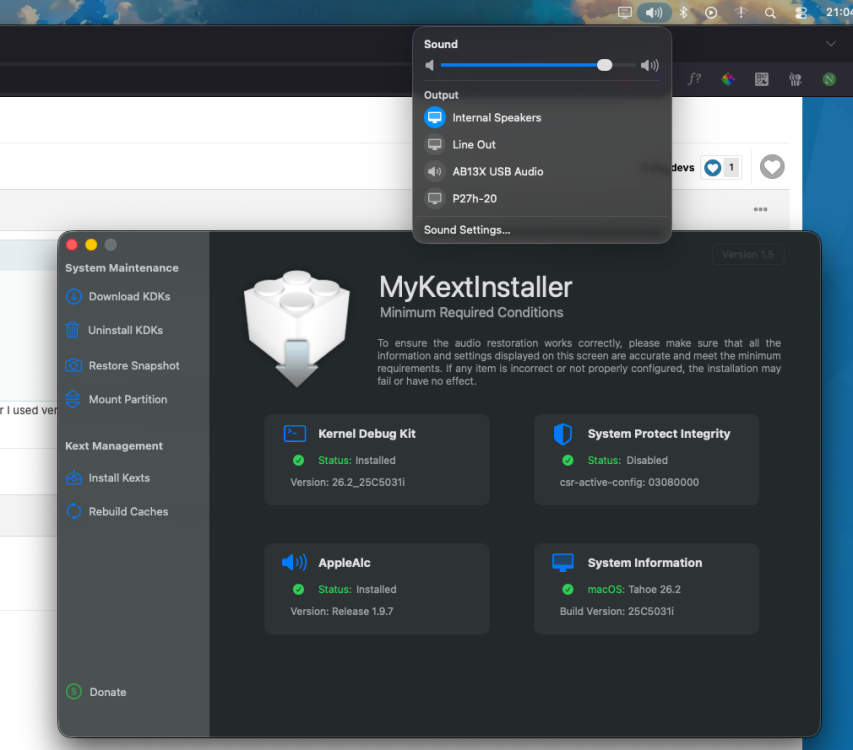This screenshot has width=853, height=750.
Task: Click the browser tab chevron dropdown
Action: point(831,44)
